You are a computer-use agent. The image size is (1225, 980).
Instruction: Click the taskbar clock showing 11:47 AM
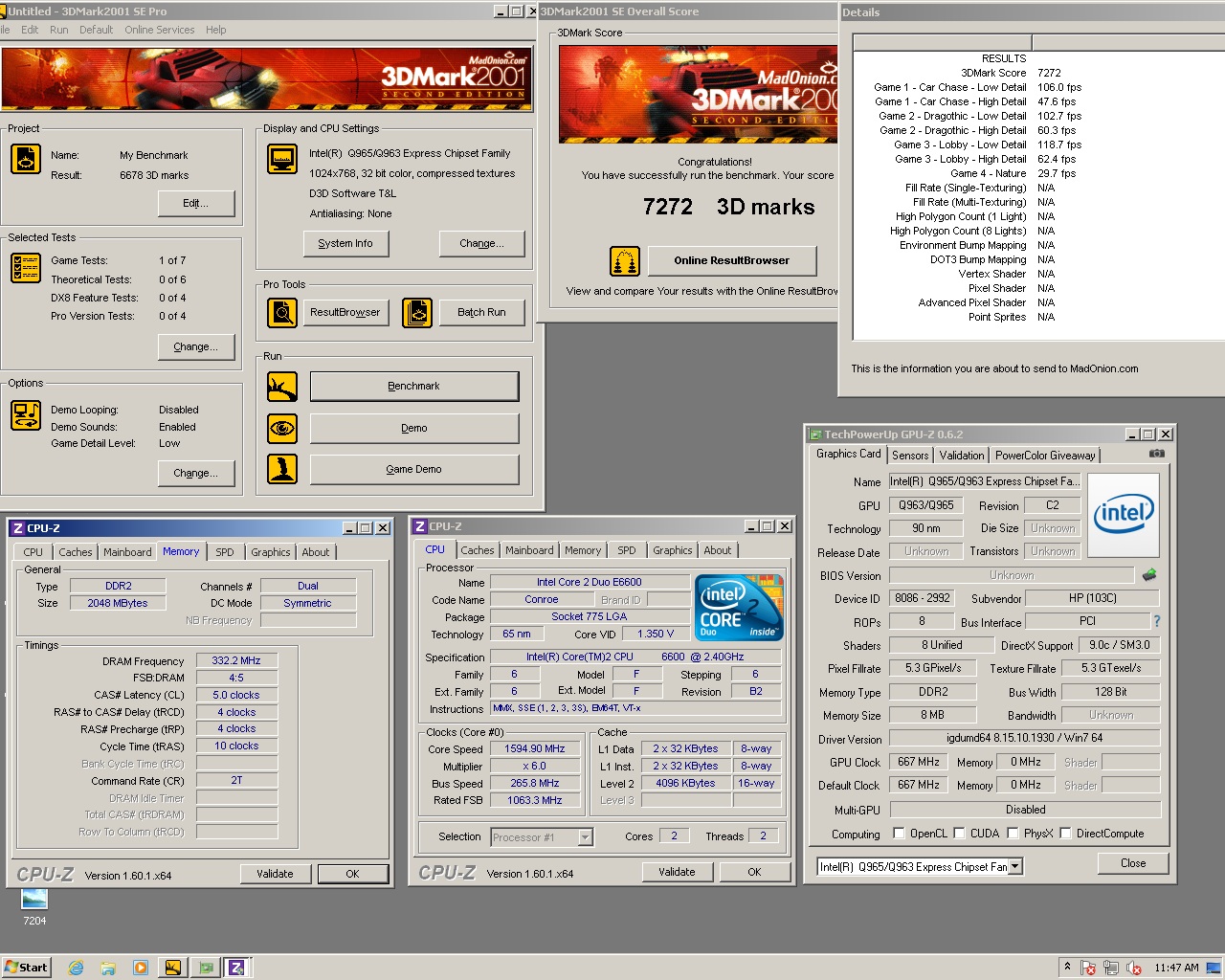(x=1176, y=968)
